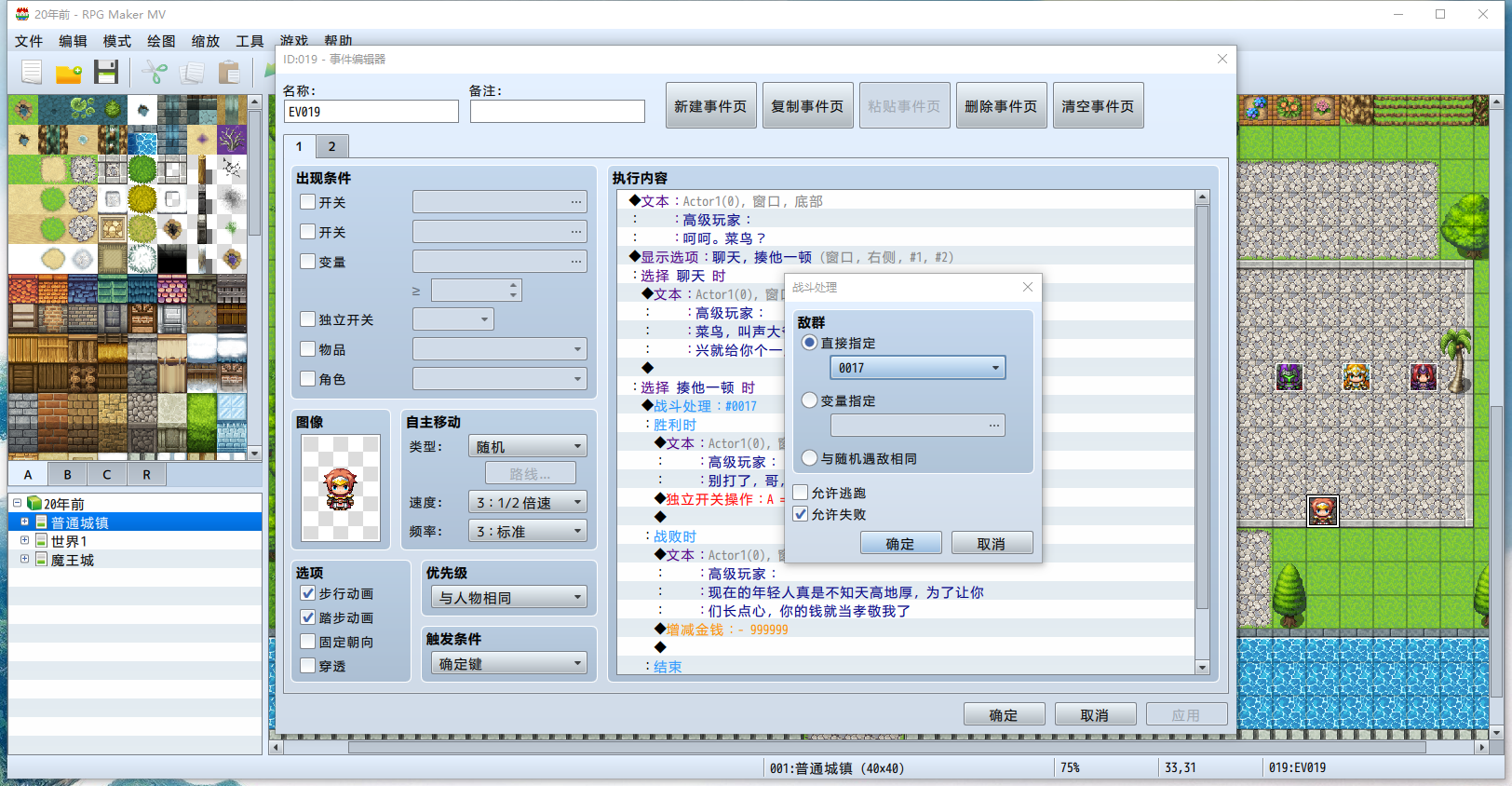Image resolution: width=1512 pixels, height=786 pixels.
Task: Open the 优先级 与人物相同 dropdown
Action: tap(508, 597)
